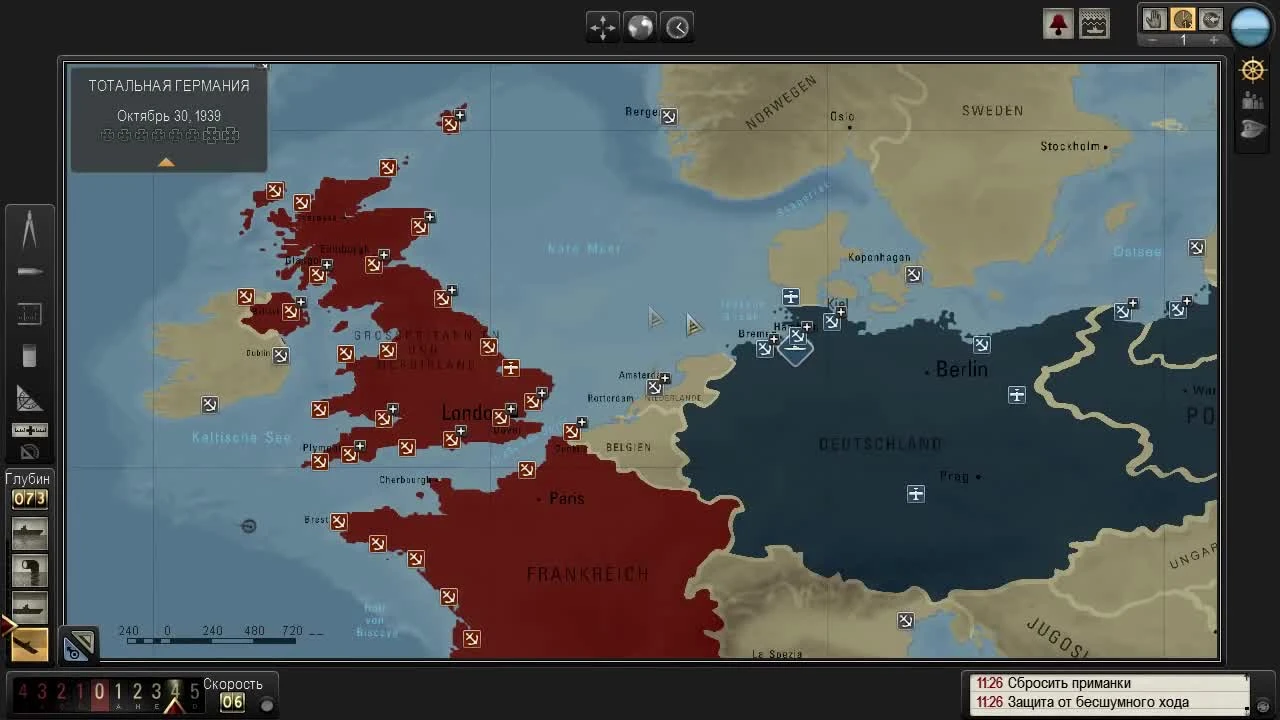This screenshot has width=1280, height=720.
Task: Order crash dive with the highlighted bottom depth button
Action: coord(29,645)
